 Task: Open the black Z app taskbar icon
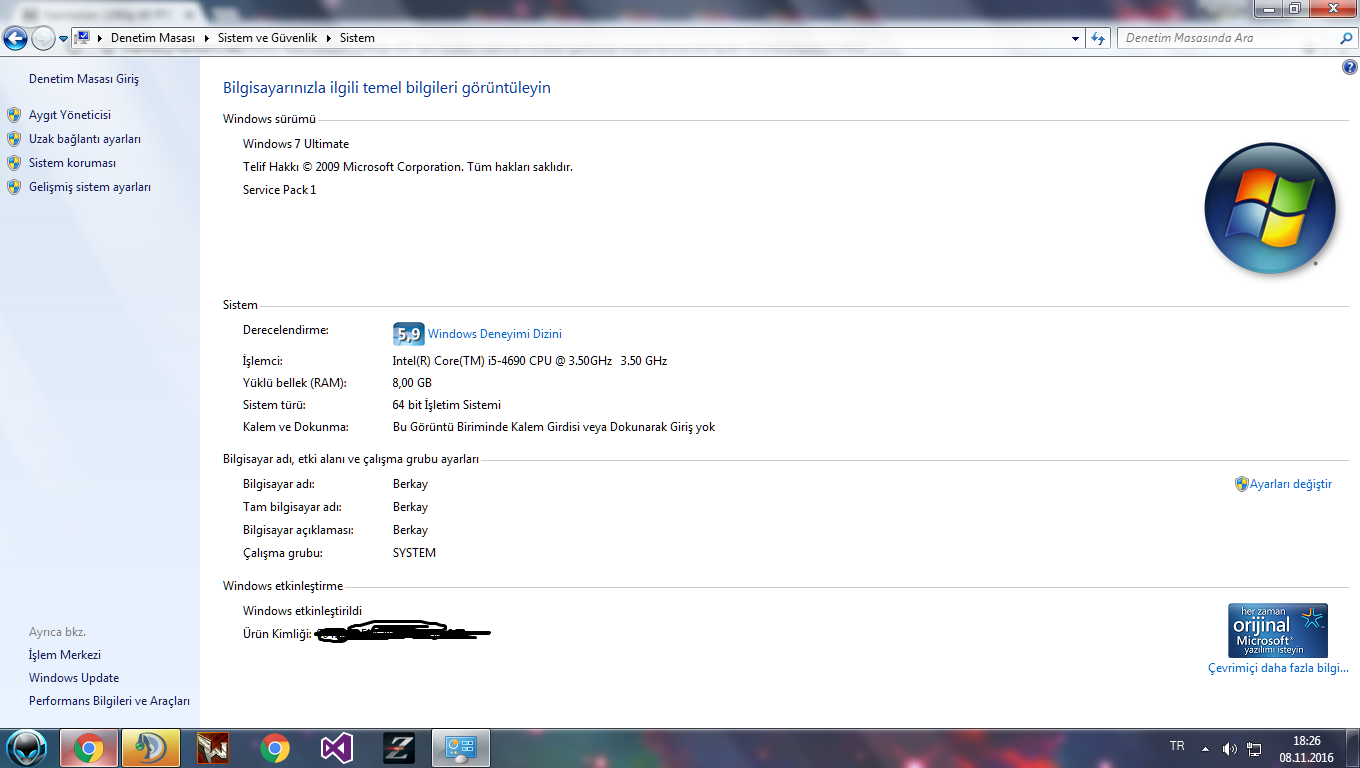399,748
